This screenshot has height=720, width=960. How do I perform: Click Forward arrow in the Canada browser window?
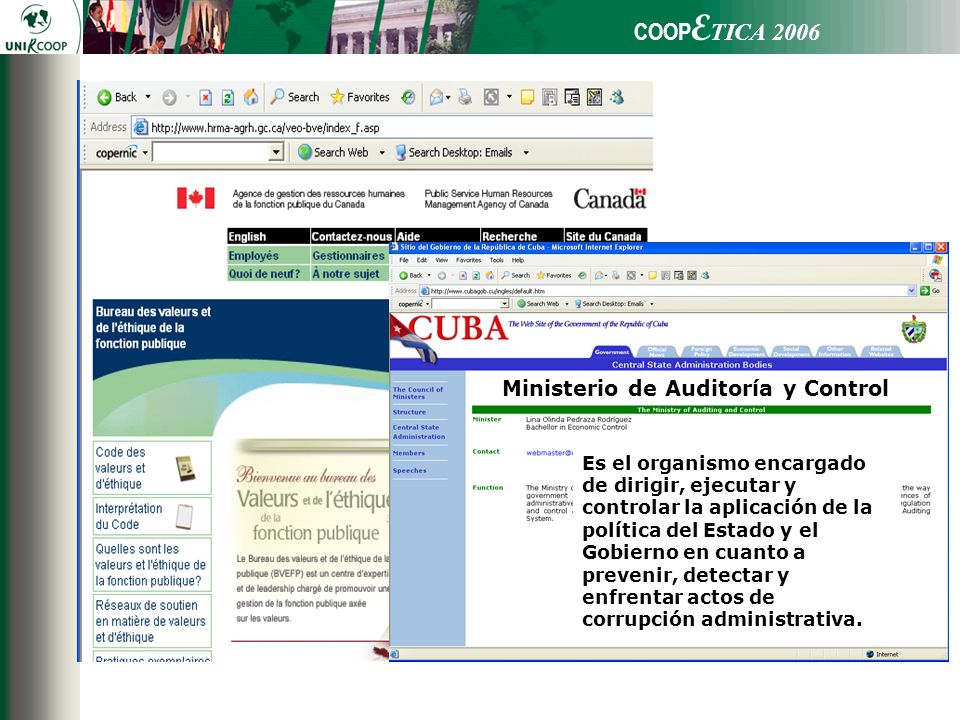tap(169, 97)
